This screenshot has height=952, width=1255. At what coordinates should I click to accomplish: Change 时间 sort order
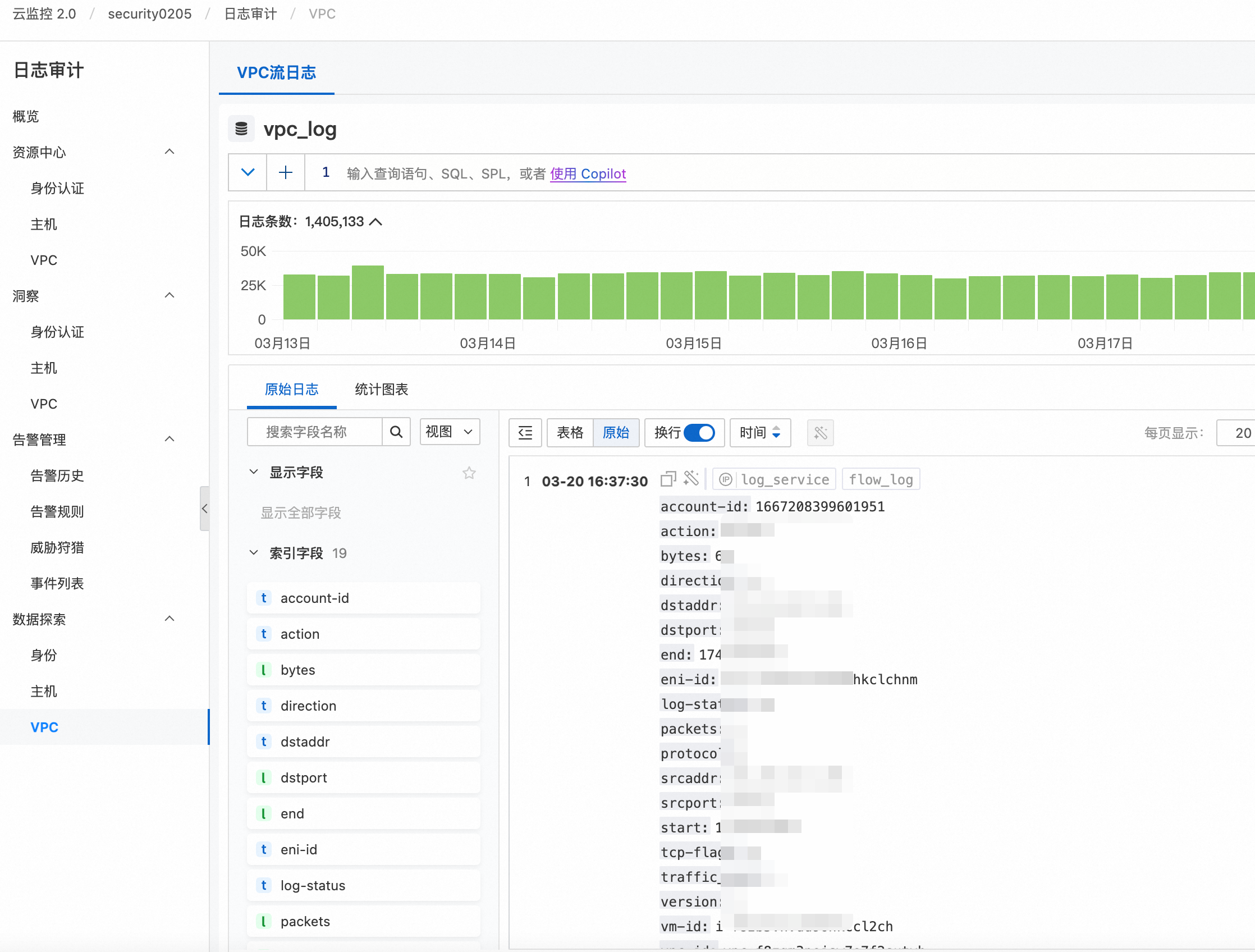pyautogui.click(x=761, y=433)
